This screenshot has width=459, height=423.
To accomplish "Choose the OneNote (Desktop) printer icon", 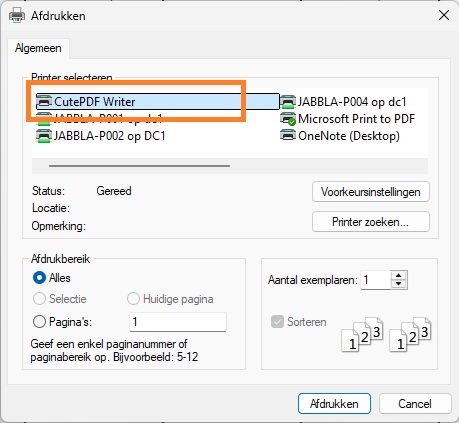I will [288, 136].
